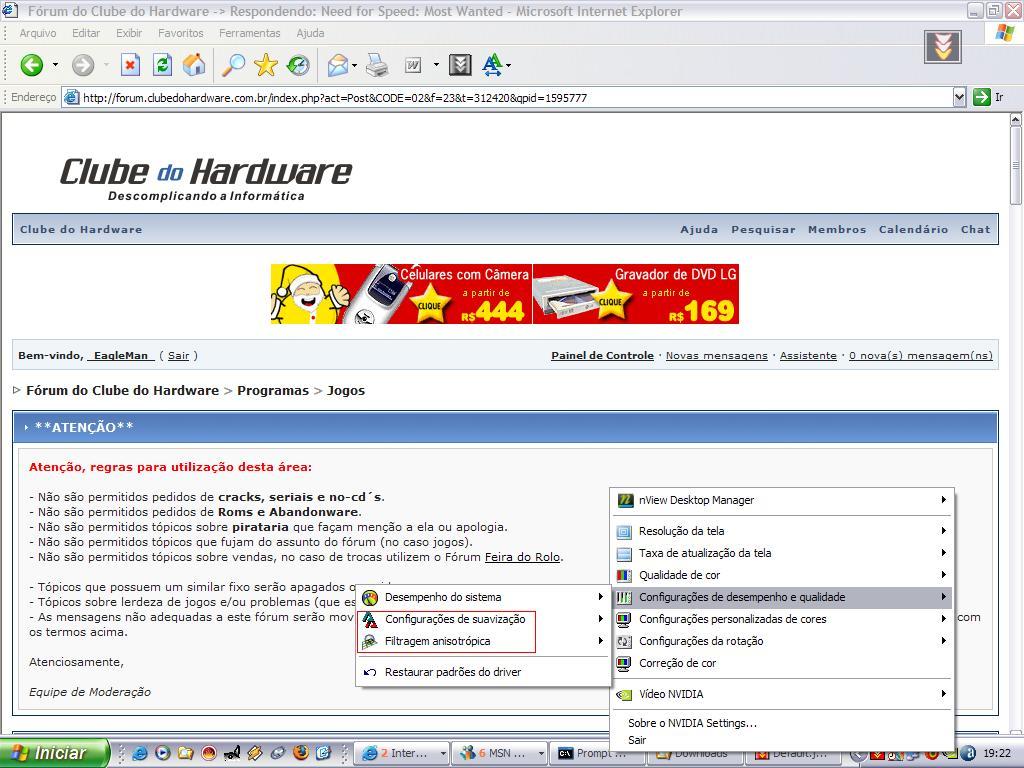Open the text size icon dropdown arrow
The image size is (1024, 768).
click(508, 65)
